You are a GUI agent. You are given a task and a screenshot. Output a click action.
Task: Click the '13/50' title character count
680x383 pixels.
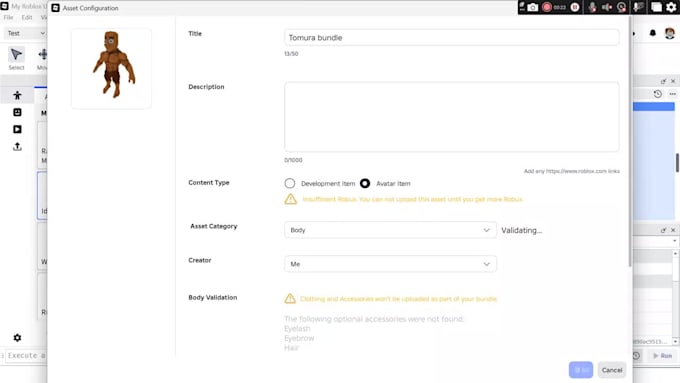tap(291, 54)
